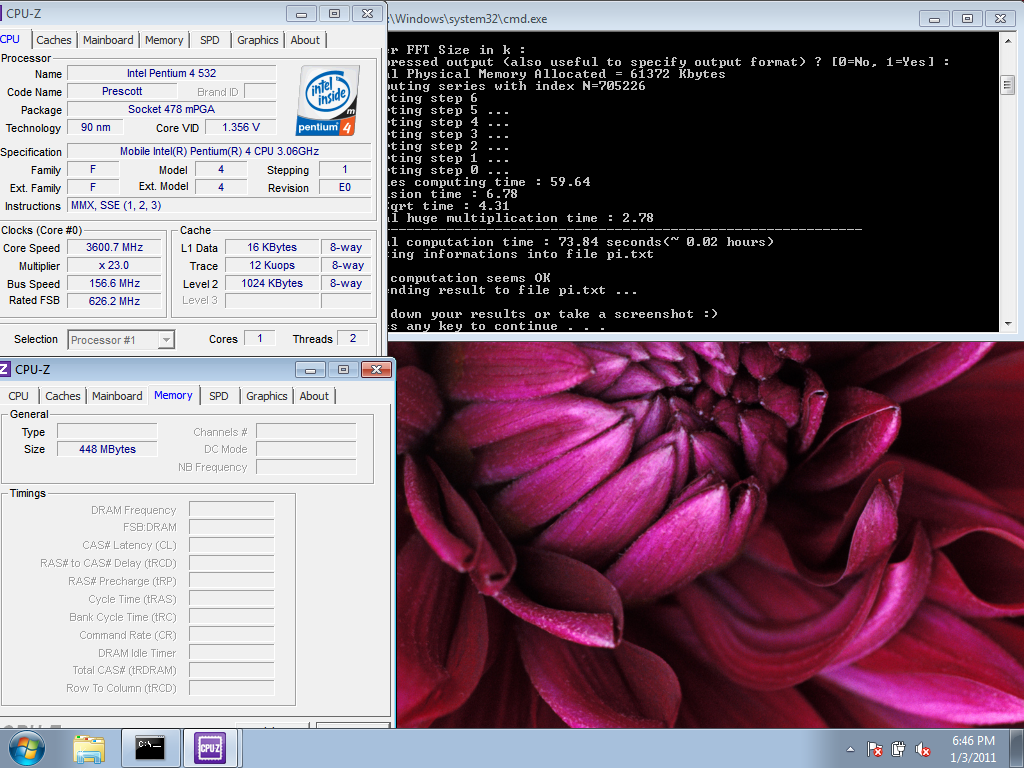Click the Technology value '90 nm'

point(95,127)
